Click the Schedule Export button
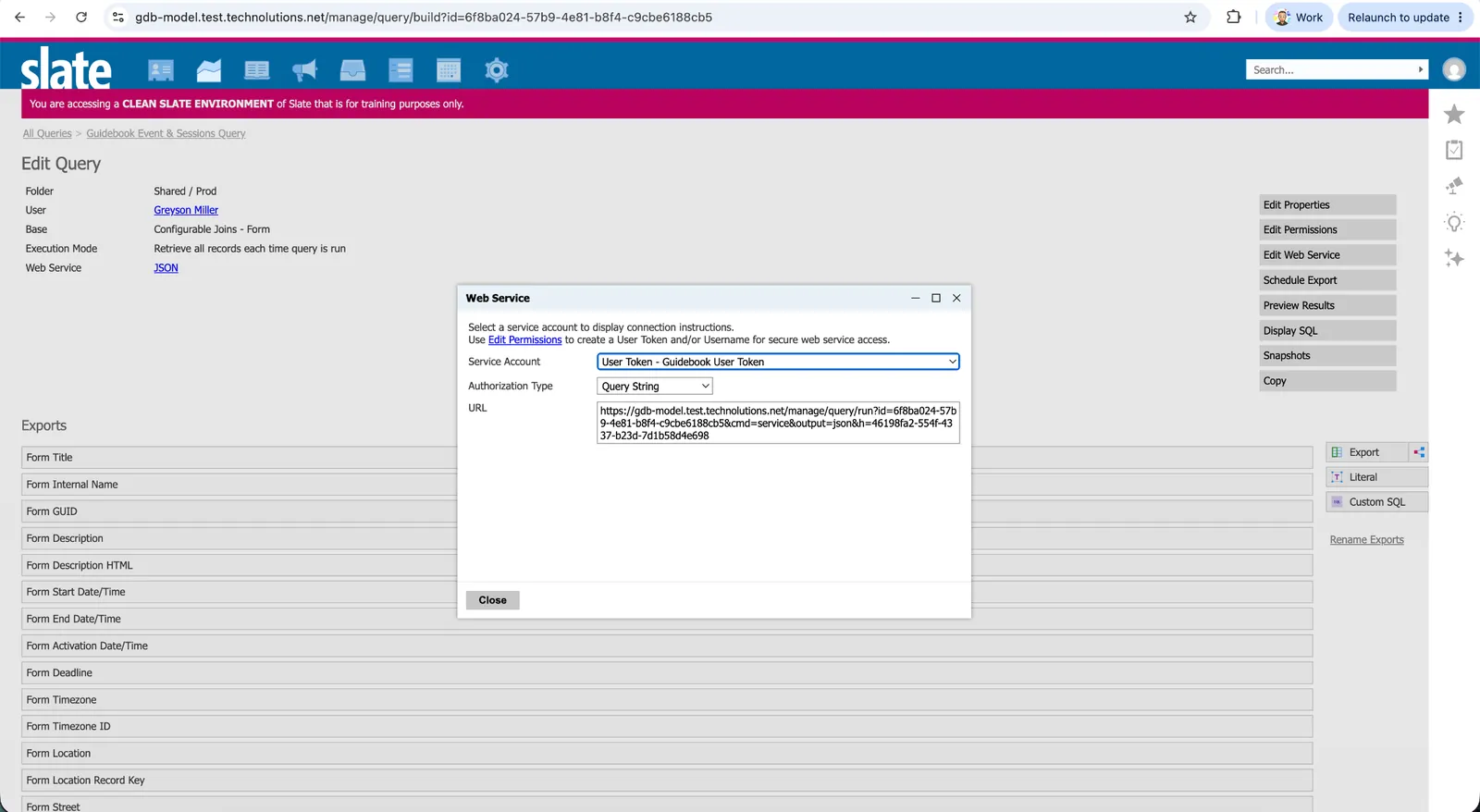Image resolution: width=1480 pixels, height=812 pixels. (1327, 280)
